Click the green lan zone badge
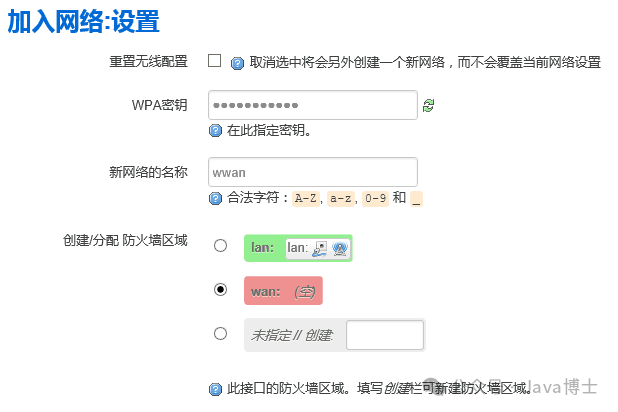This screenshot has height=412, width=618. click(264, 247)
